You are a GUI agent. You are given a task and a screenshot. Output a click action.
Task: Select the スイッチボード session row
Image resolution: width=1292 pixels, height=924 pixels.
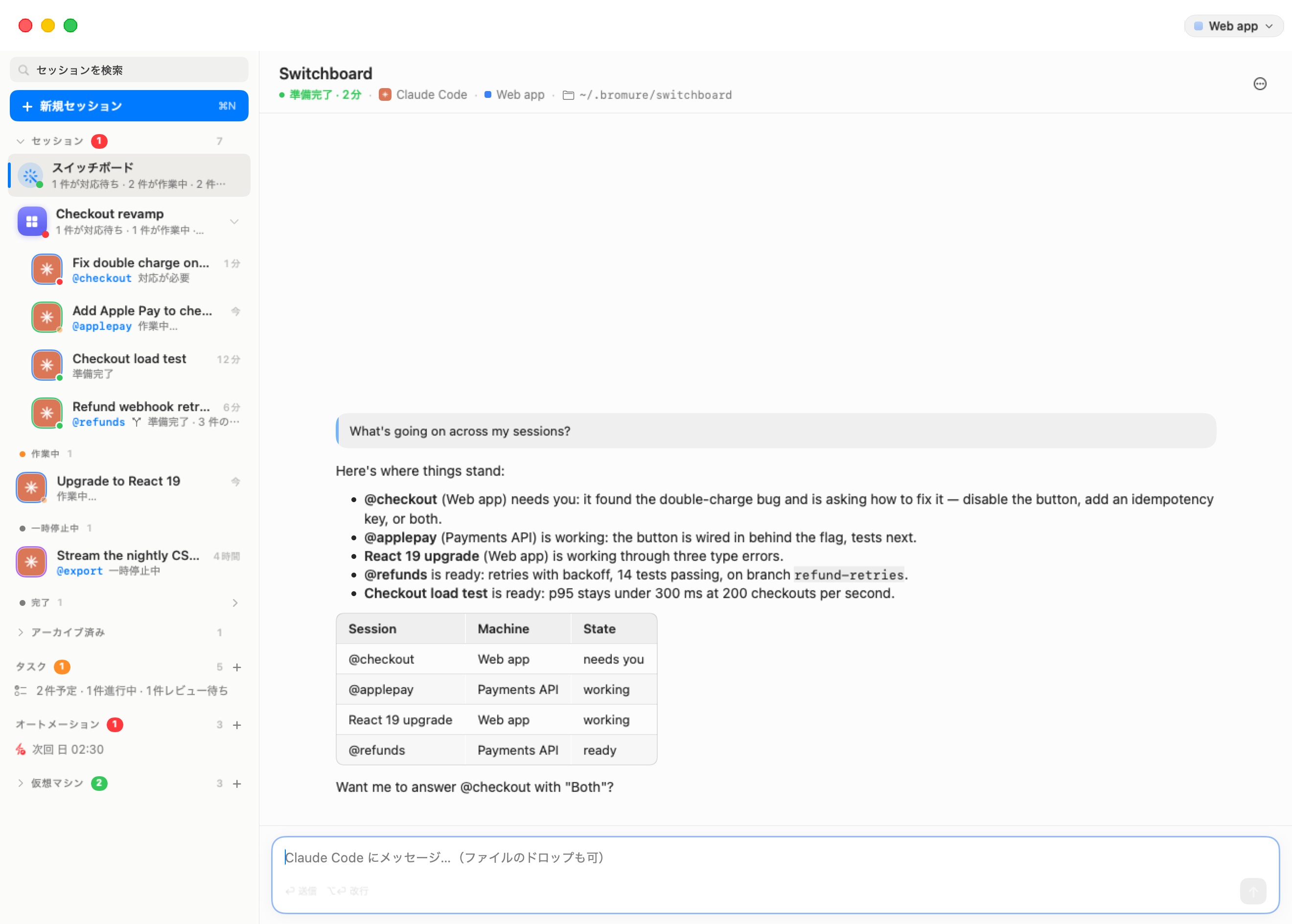(129, 175)
